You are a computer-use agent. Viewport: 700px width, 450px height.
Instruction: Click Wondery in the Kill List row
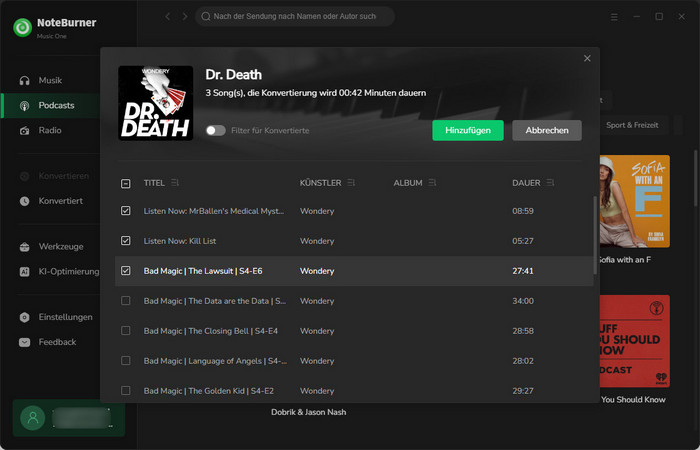tap(317, 241)
